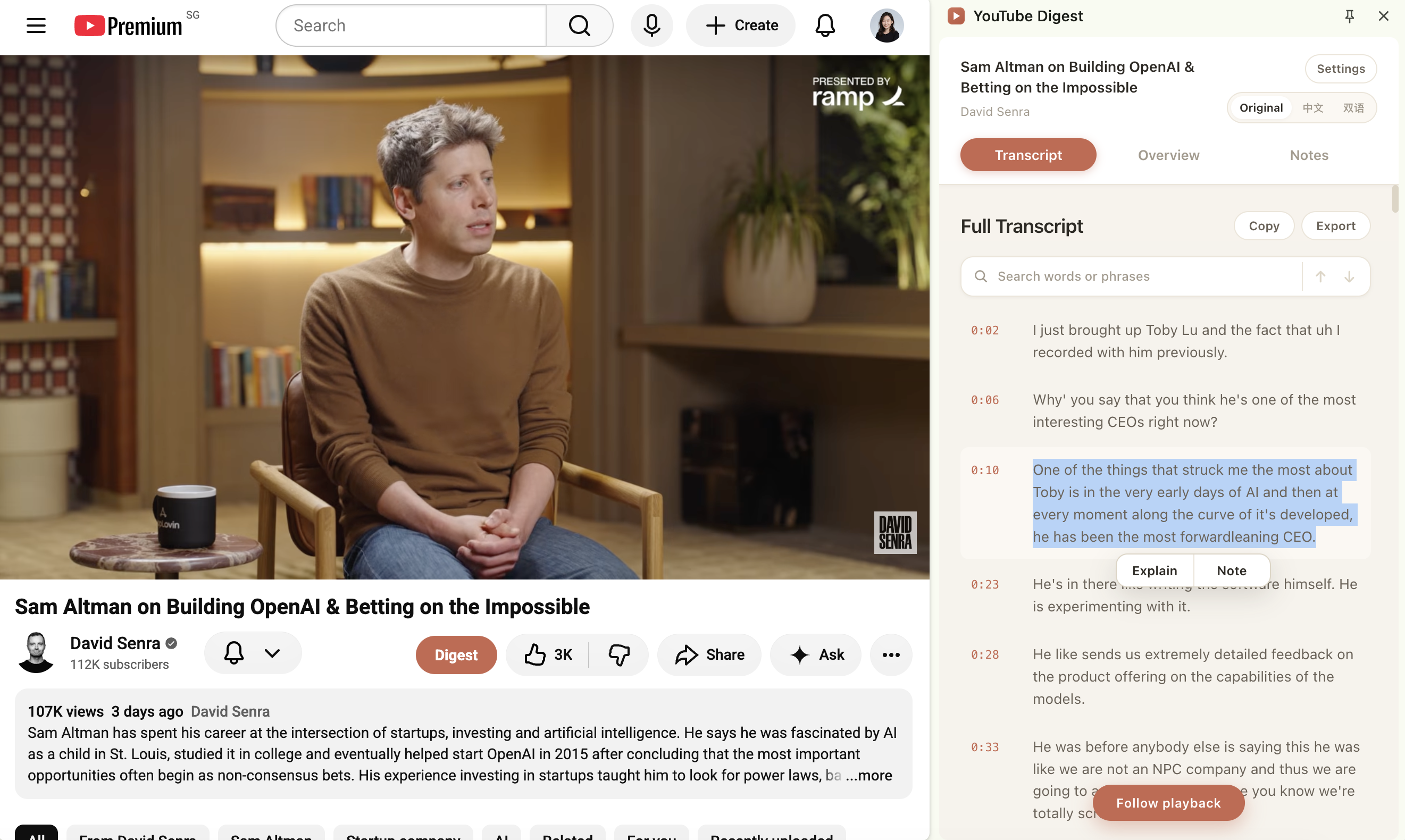Focus the YouTube search field
This screenshot has width=1405, height=840.
pos(412,26)
